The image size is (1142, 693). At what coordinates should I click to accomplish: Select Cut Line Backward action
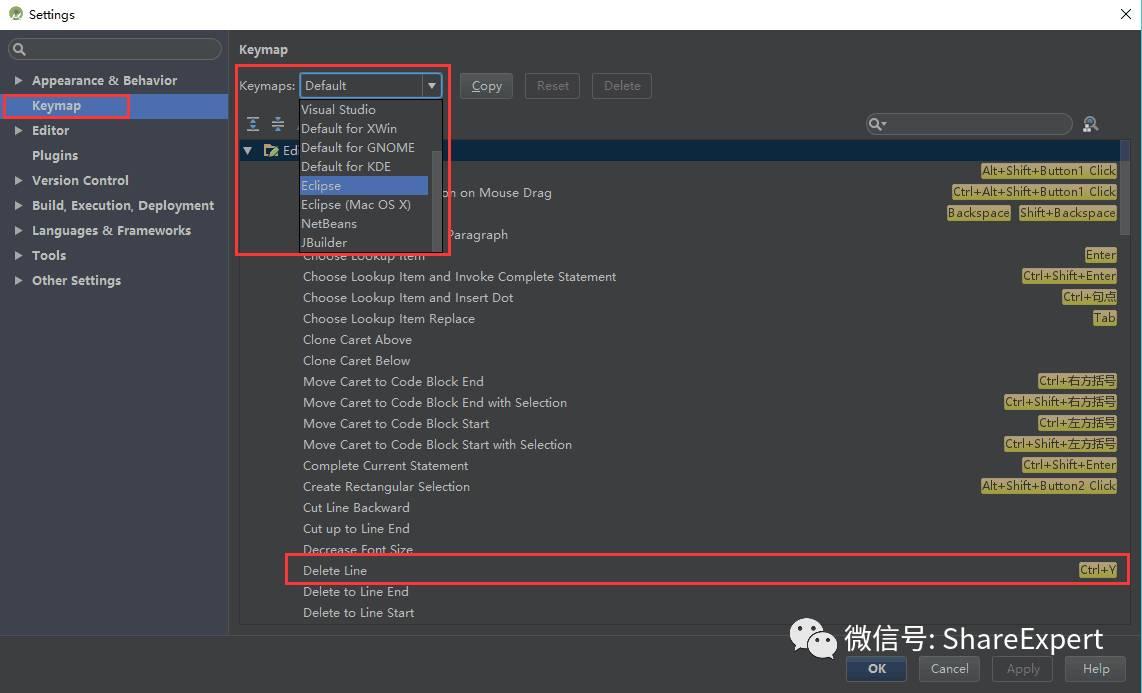click(356, 507)
